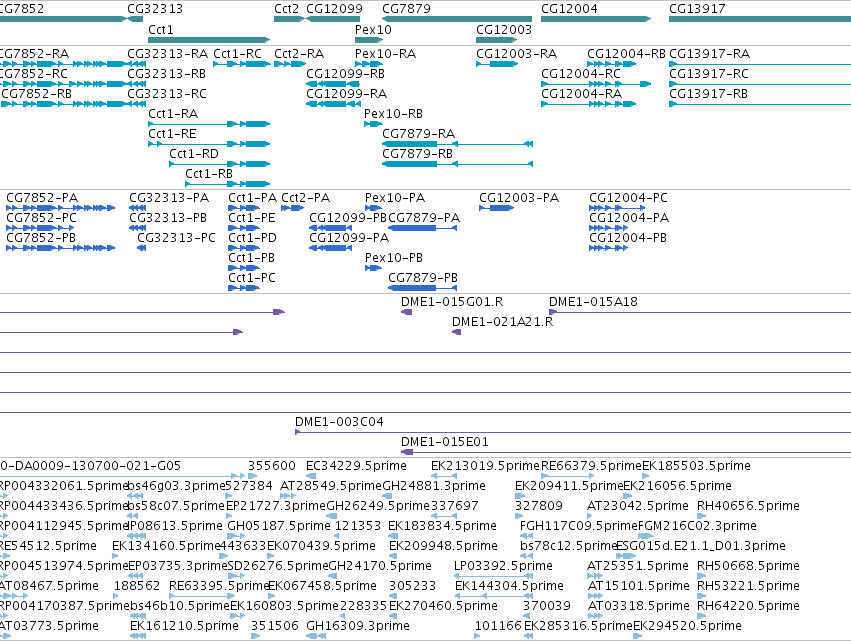The height and width of the screenshot is (641, 851).
Task: Select protein Pex10-PB
Action: coord(373,268)
